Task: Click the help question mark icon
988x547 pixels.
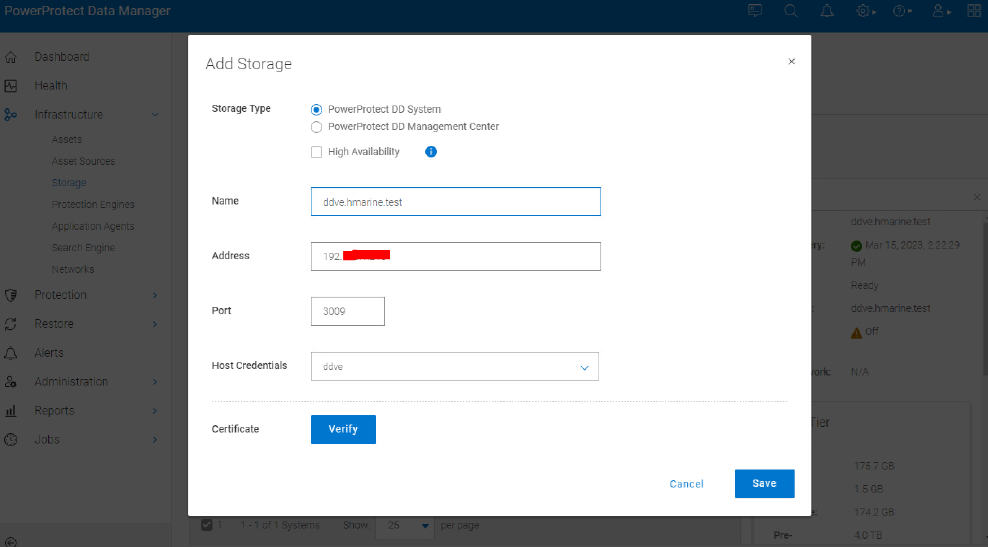Action: [900, 11]
